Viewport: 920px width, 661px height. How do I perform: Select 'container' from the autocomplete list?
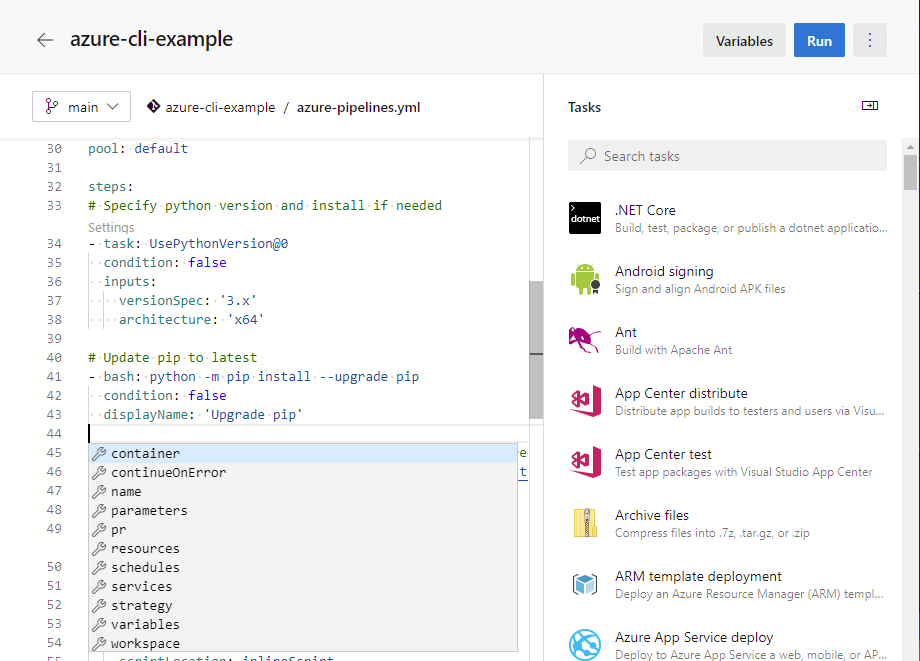point(146,454)
